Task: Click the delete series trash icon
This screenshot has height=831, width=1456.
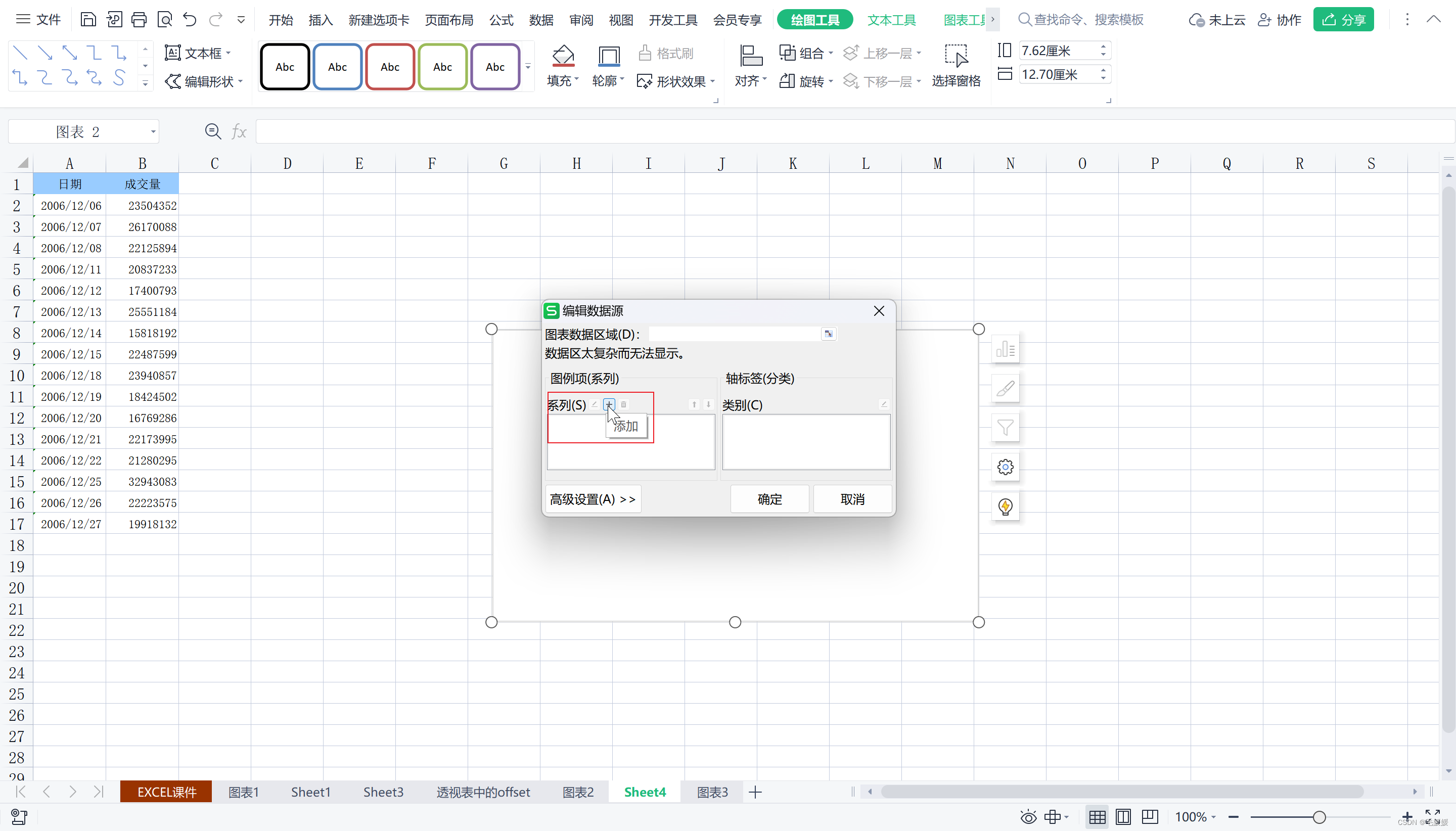Action: click(x=623, y=404)
